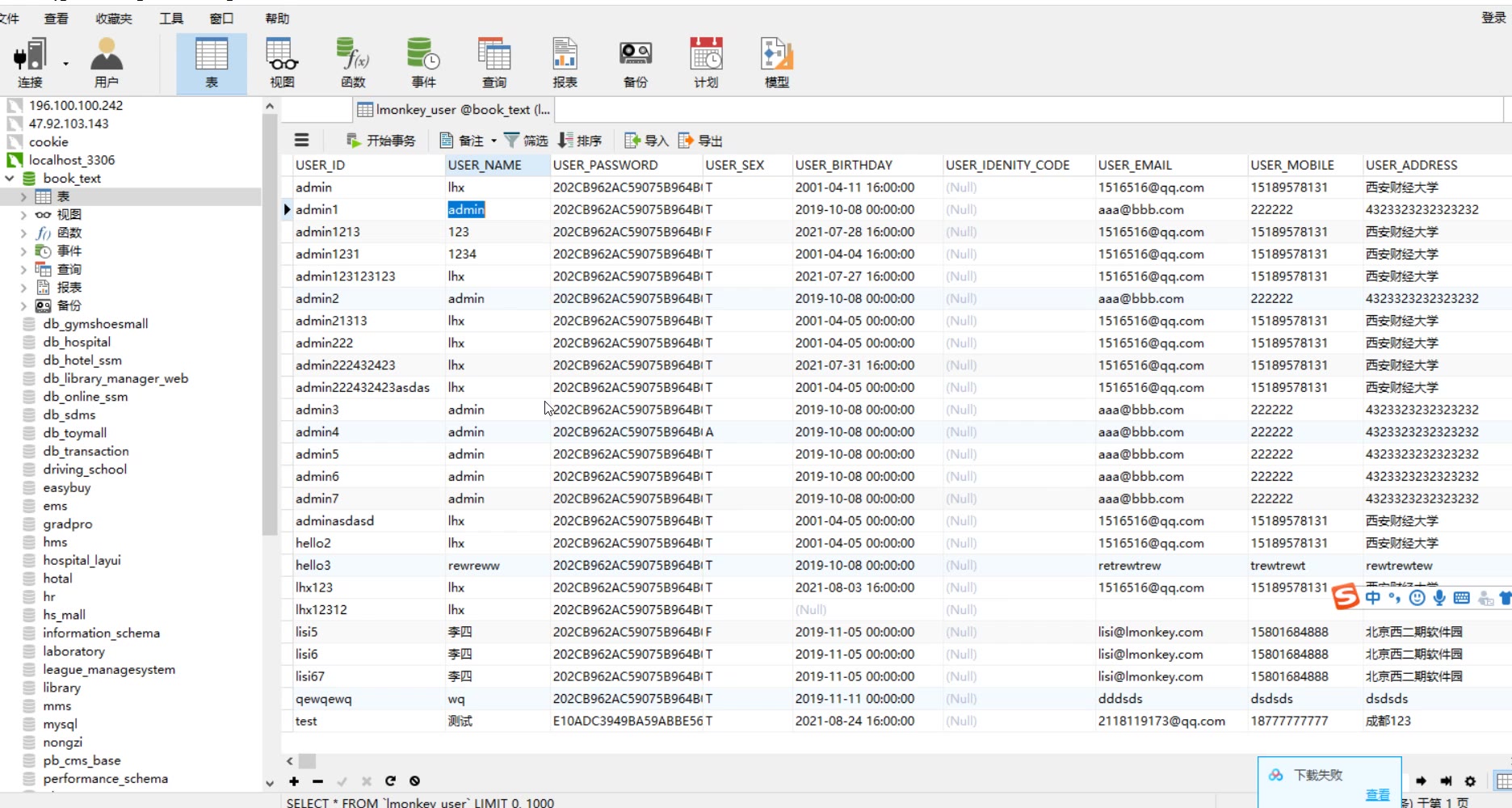Collapse the book_text database node
Viewport: 1512px width, 808px height.
click(x=10, y=179)
